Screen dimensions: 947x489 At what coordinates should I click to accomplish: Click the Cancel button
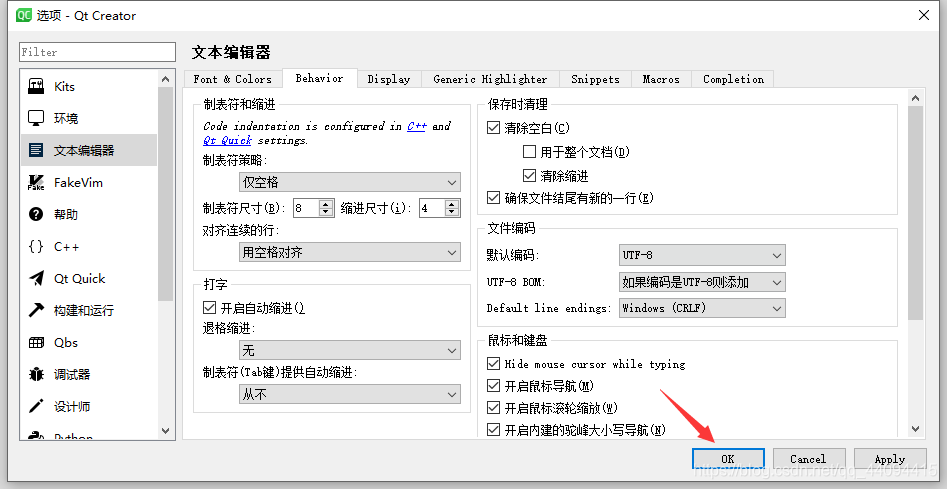(x=808, y=459)
